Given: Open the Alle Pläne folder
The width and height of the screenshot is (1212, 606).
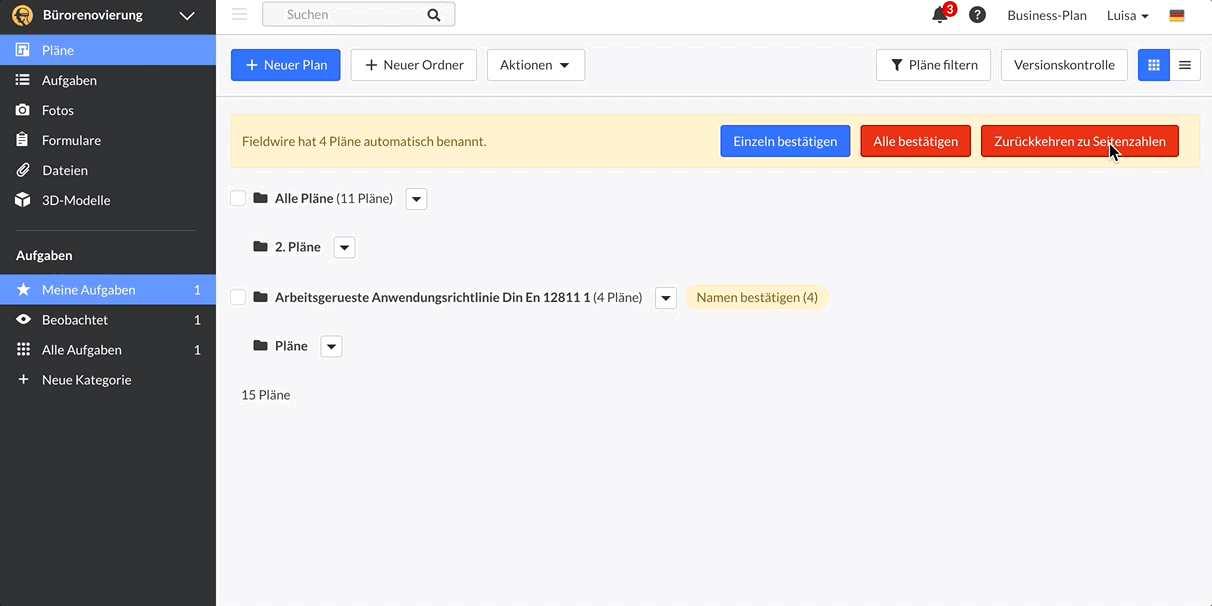Looking at the screenshot, I should tap(334, 198).
